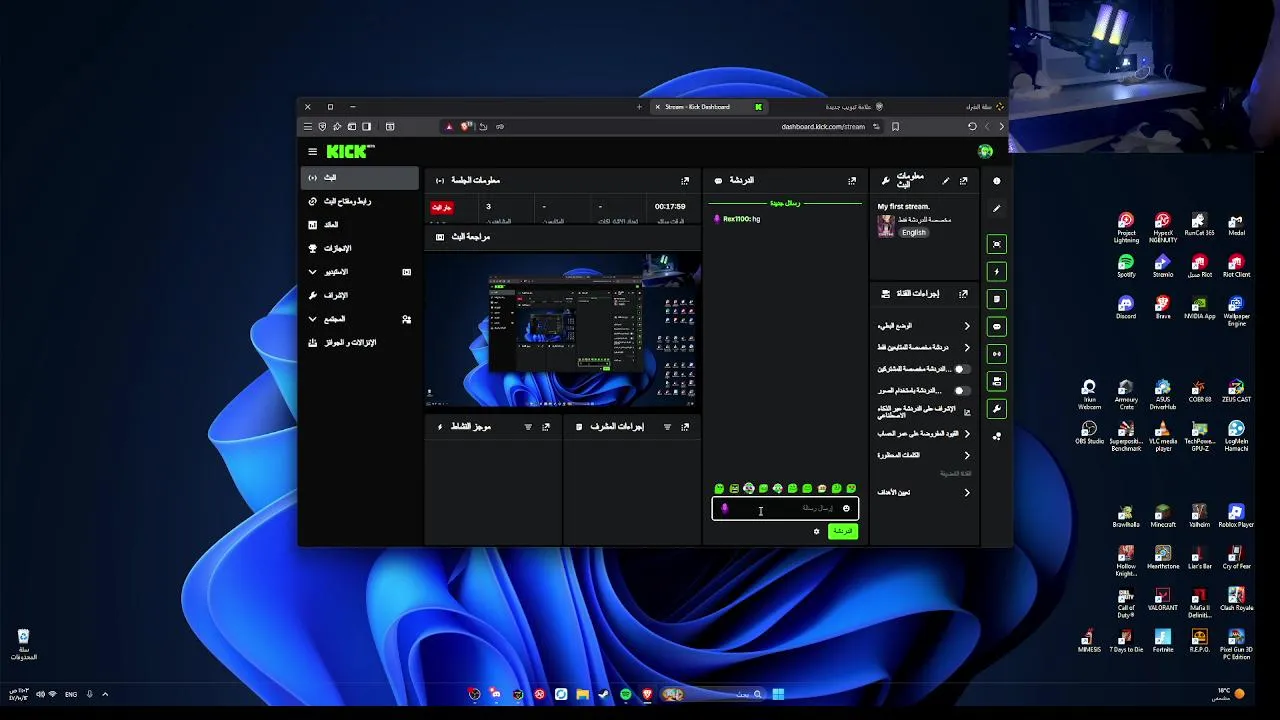This screenshot has height=720, width=1280.
Task: Pop out the moderator actions panel
Action: [685, 427]
